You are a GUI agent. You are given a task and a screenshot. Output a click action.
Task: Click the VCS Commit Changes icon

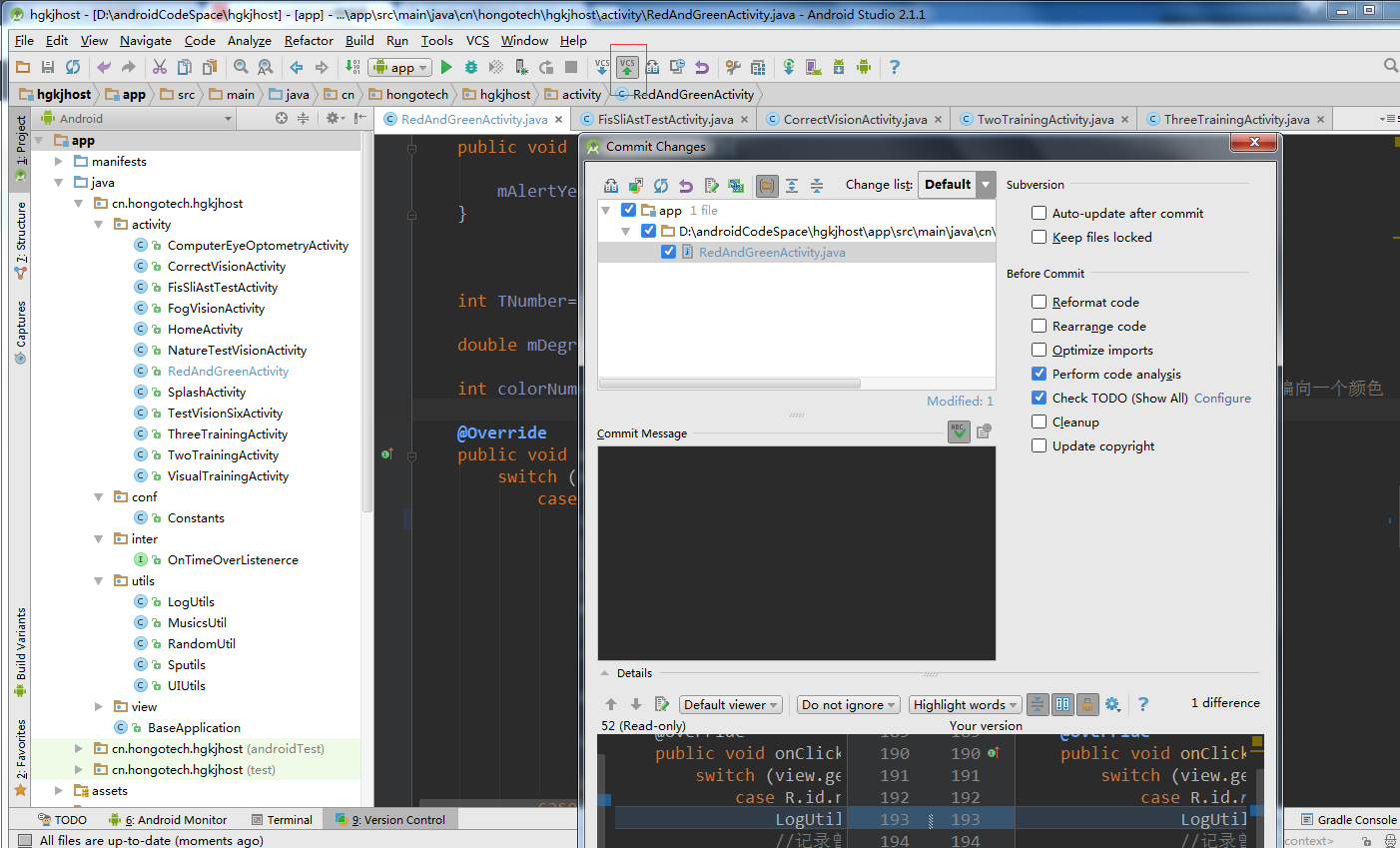627,67
